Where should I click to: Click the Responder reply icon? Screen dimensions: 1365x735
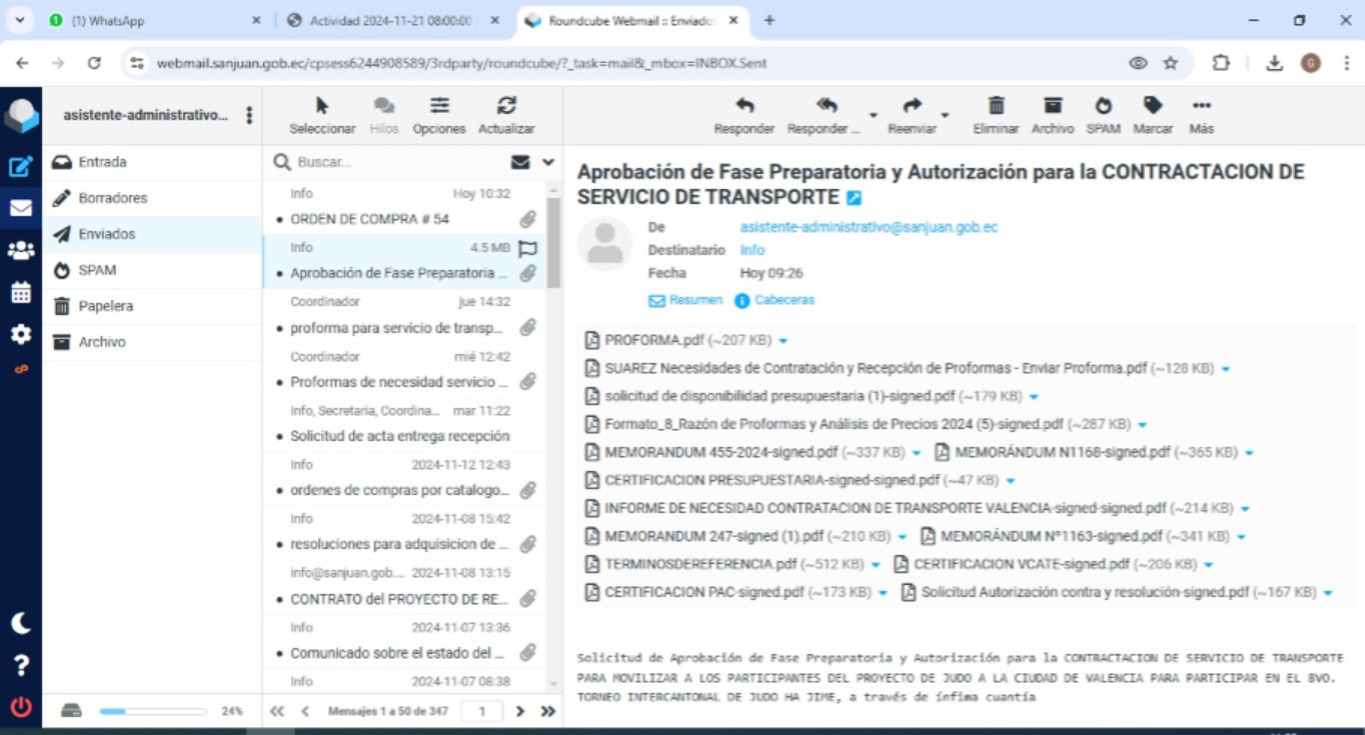(x=744, y=107)
